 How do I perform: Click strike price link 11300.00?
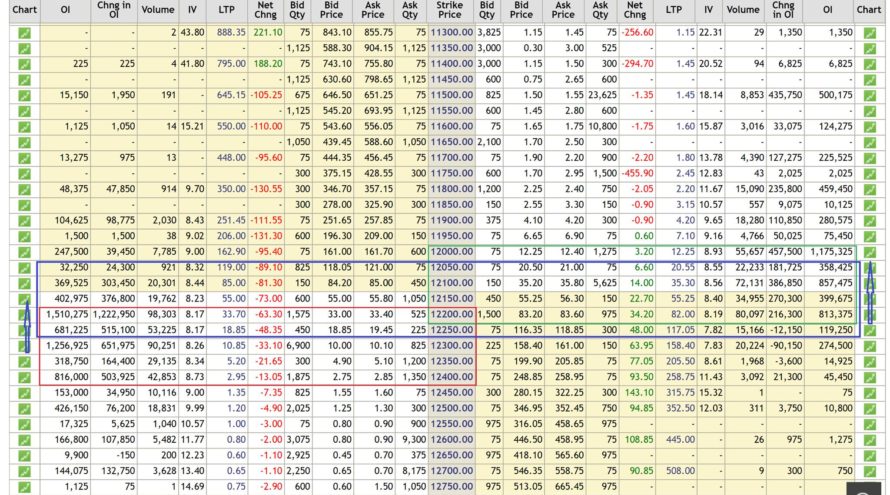tap(451, 32)
